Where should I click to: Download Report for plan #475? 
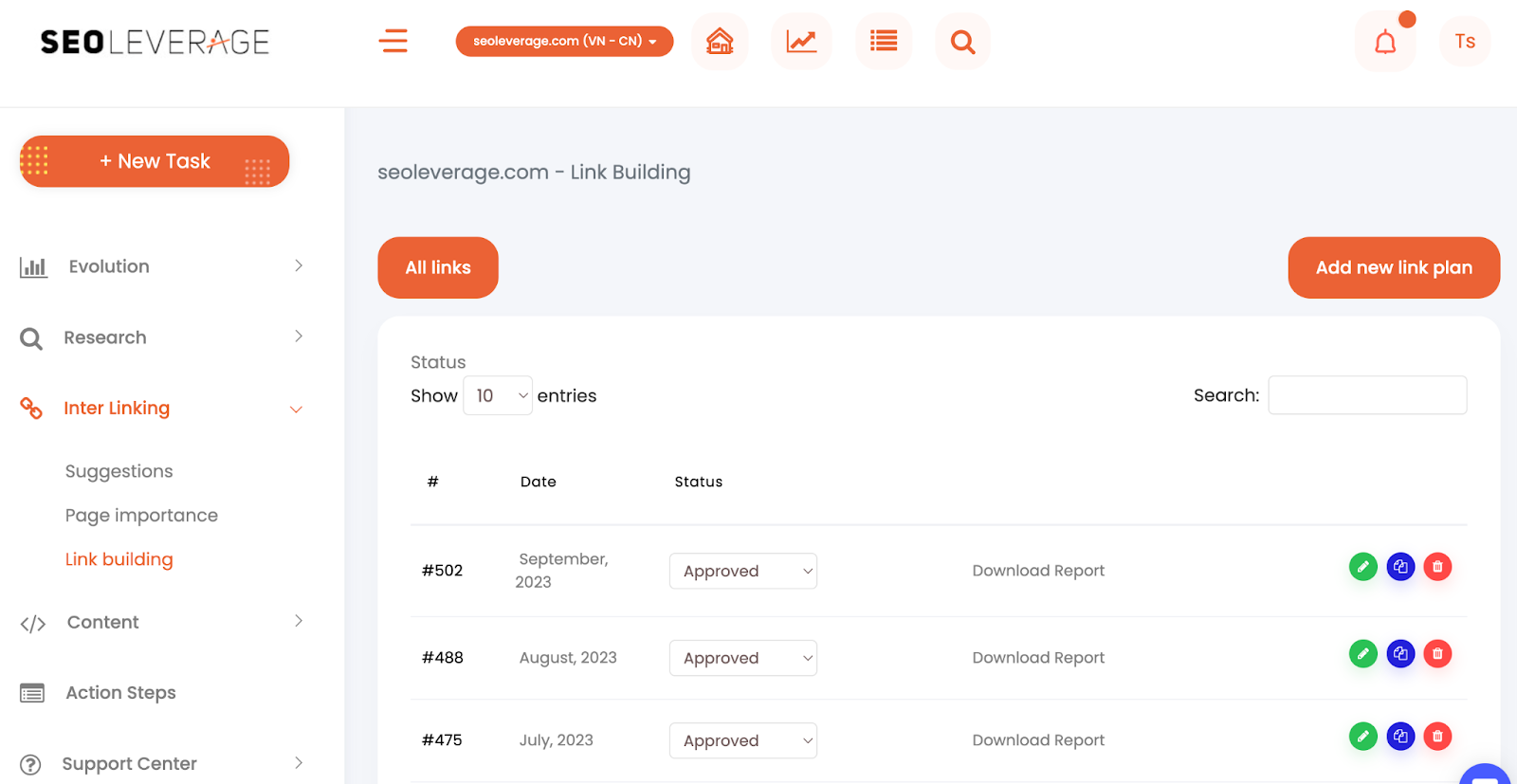pos(1038,740)
